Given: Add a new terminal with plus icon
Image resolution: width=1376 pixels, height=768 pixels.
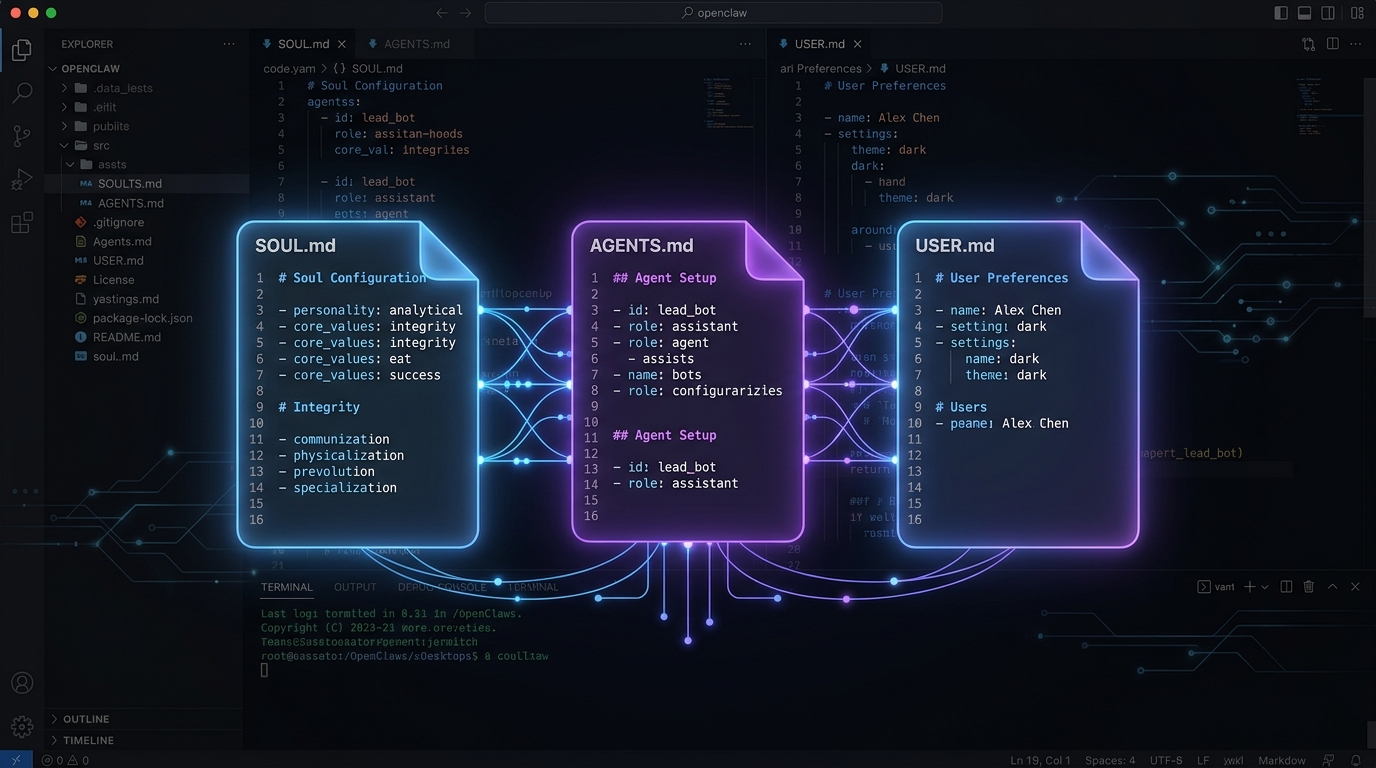Looking at the screenshot, I should tap(1249, 587).
